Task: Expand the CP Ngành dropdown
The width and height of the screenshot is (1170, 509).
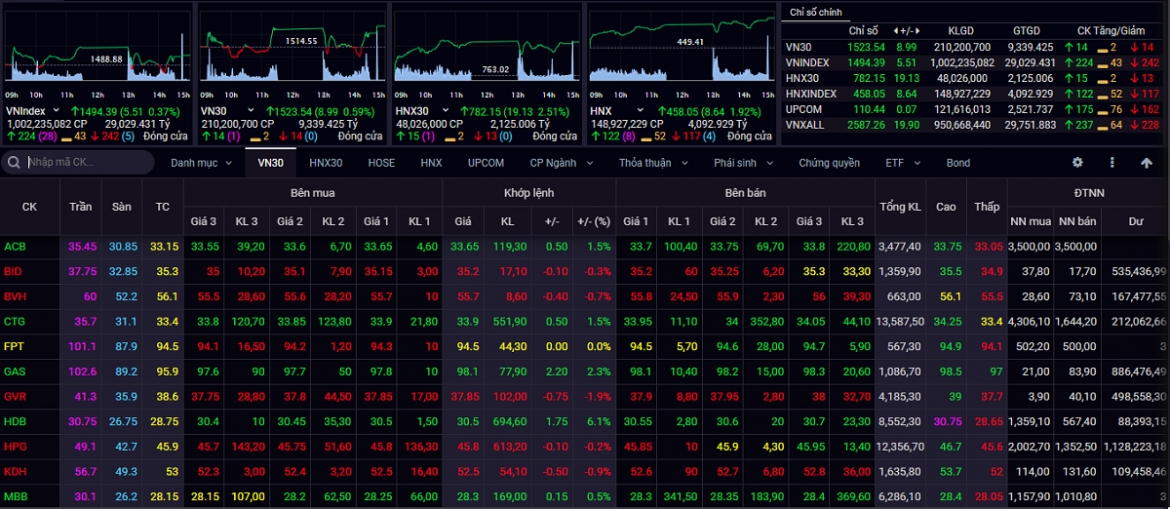Action: 562,163
